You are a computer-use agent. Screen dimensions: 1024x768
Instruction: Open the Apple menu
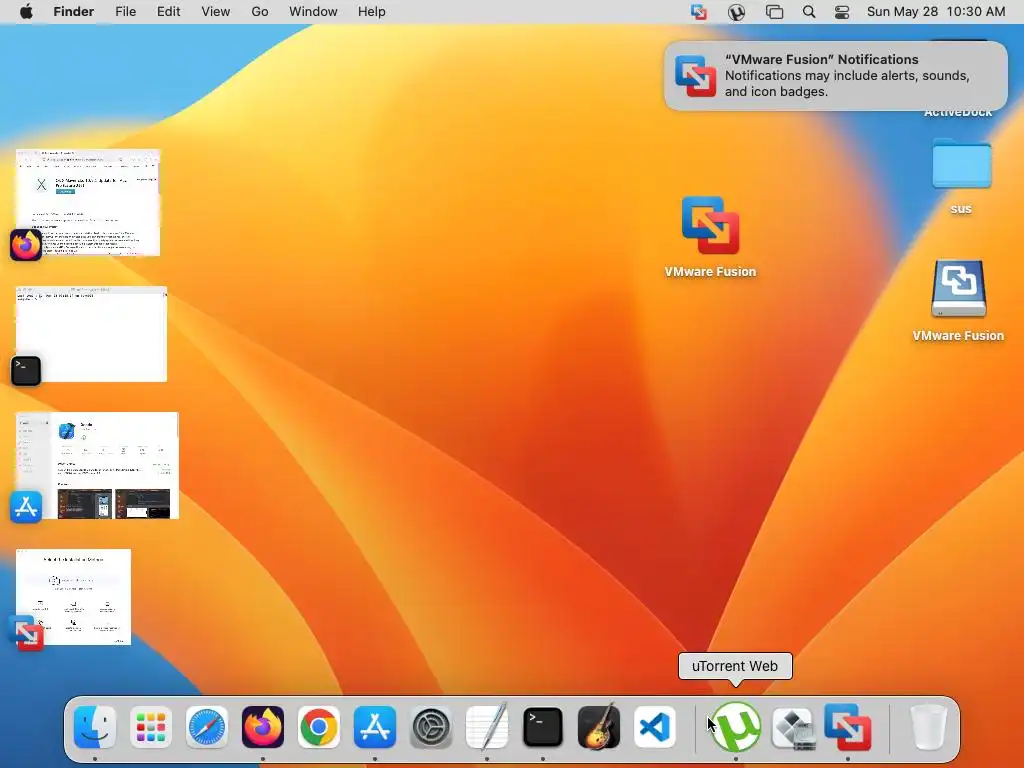coord(26,12)
